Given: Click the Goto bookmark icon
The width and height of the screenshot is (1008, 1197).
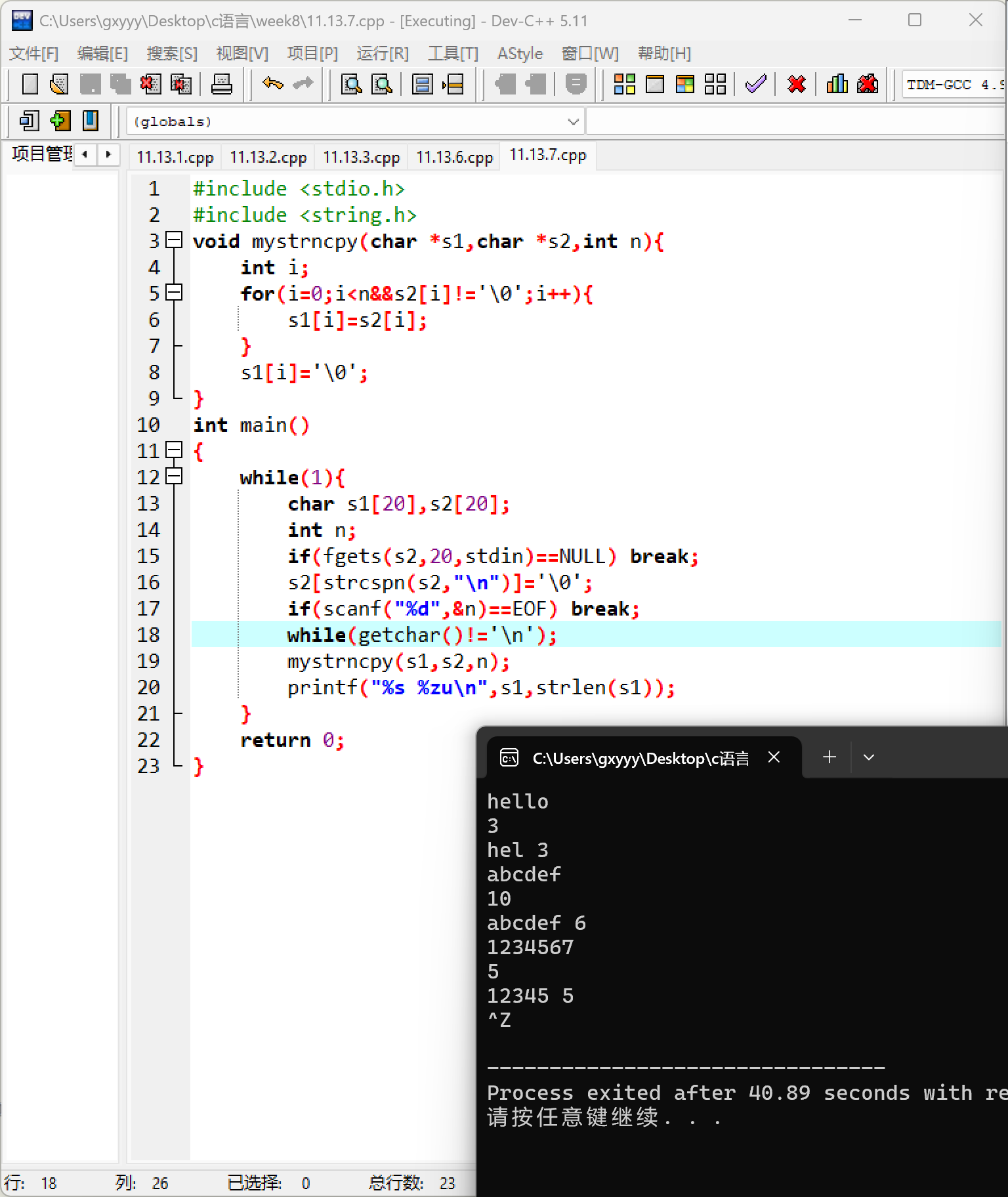Looking at the screenshot, I should pyautogui.click(x=90, y=121).
